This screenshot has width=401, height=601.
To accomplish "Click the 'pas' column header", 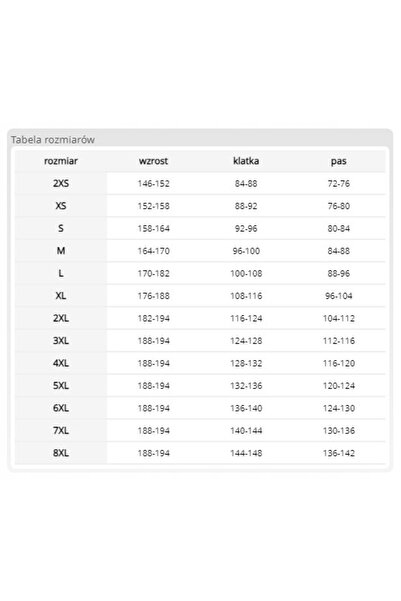I will [x=339, y=161].
